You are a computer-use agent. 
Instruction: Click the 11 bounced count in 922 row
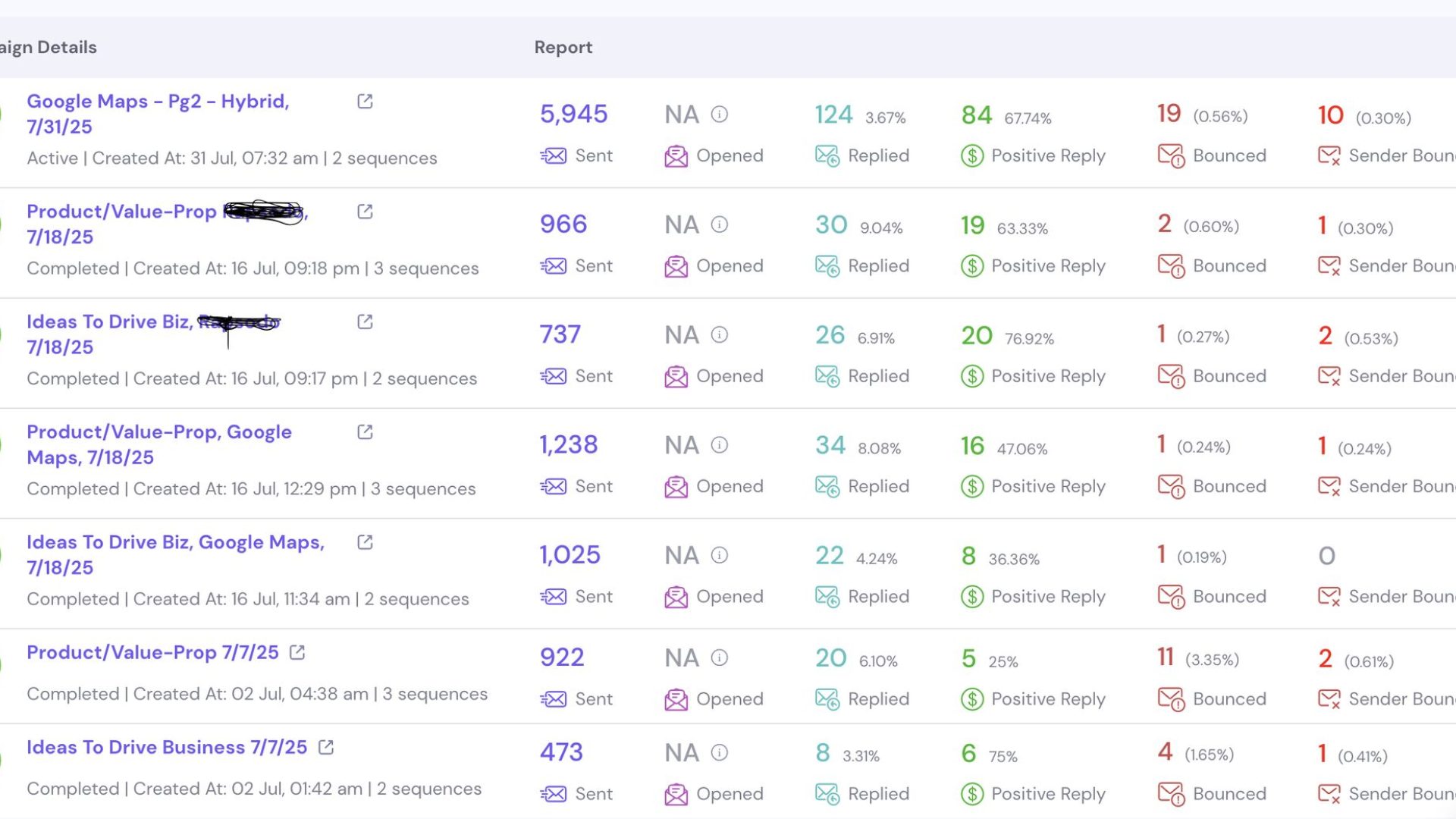(x=1166, y=657)
